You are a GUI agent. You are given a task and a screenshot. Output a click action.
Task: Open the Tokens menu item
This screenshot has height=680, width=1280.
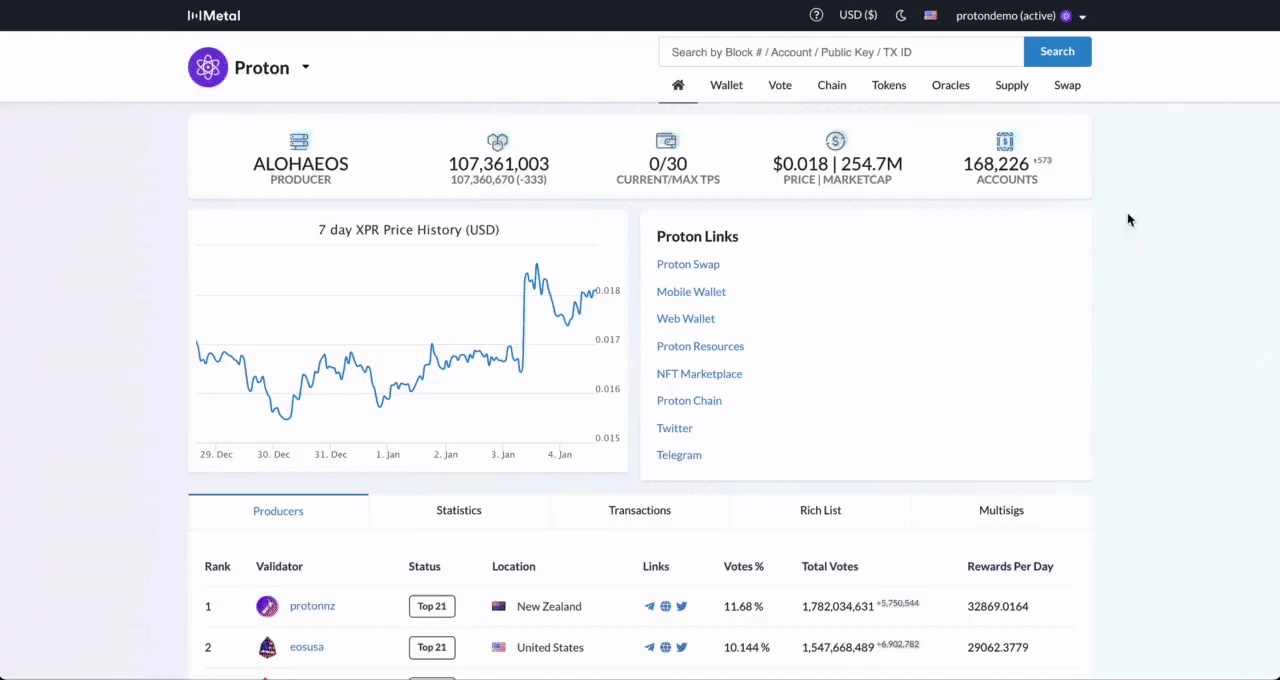[889, 85]
